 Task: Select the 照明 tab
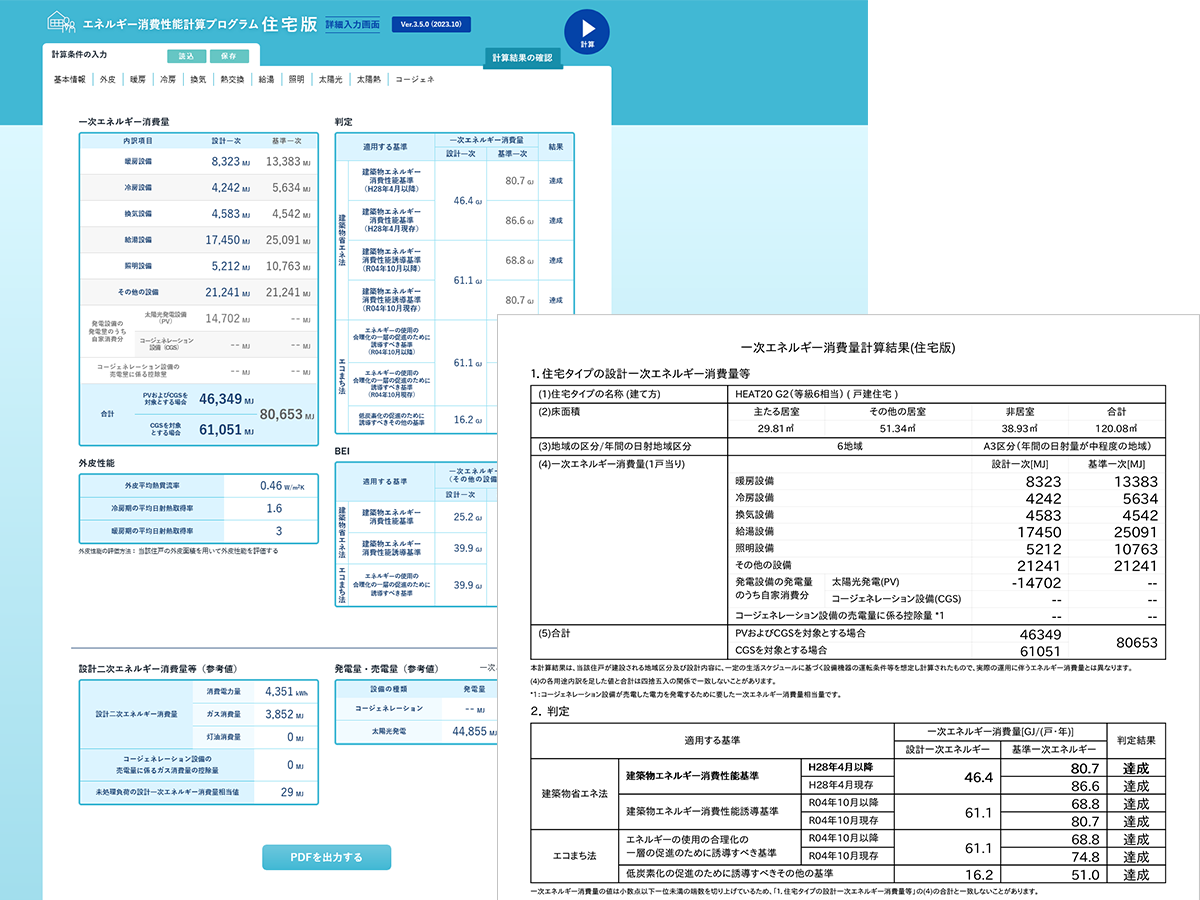296,79
